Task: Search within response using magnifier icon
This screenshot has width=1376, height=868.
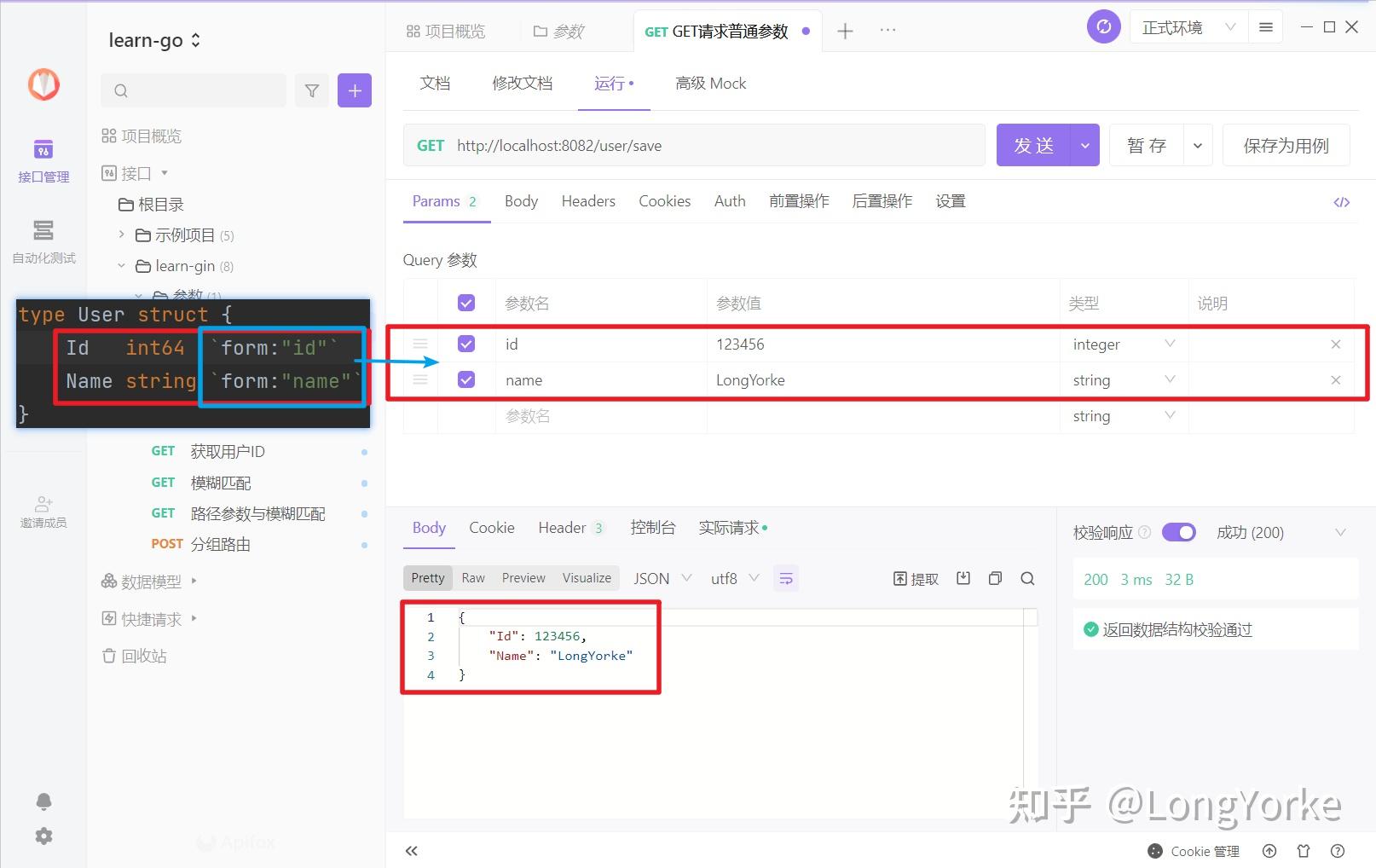Action: tap(1027, 578)
